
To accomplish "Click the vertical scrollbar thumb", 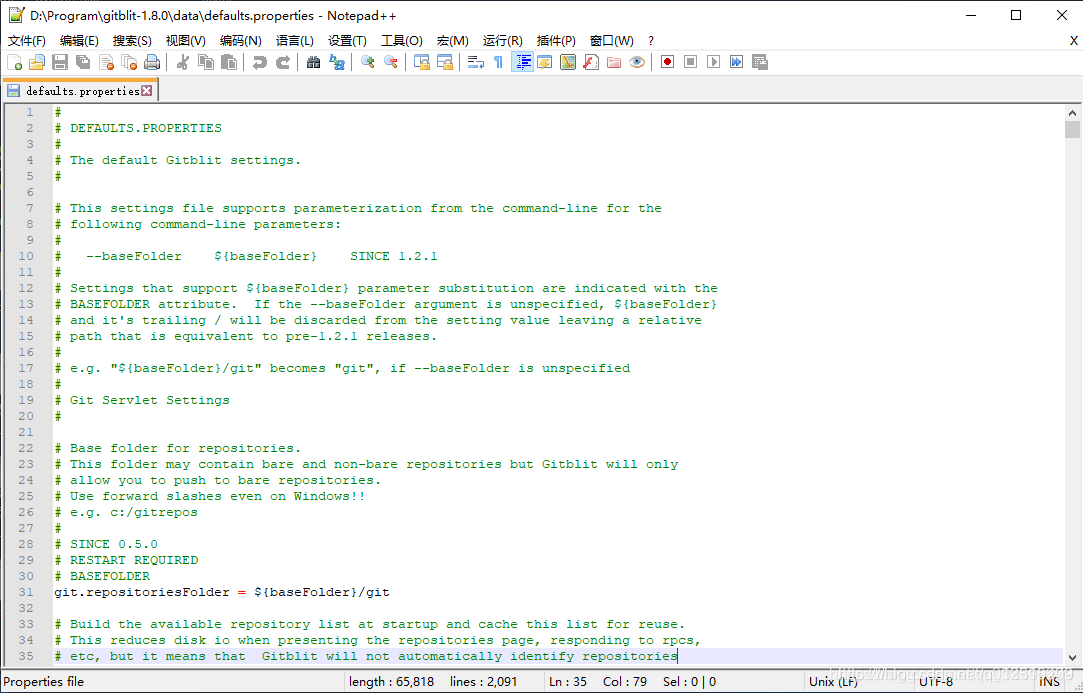I will coord(1072,130).
